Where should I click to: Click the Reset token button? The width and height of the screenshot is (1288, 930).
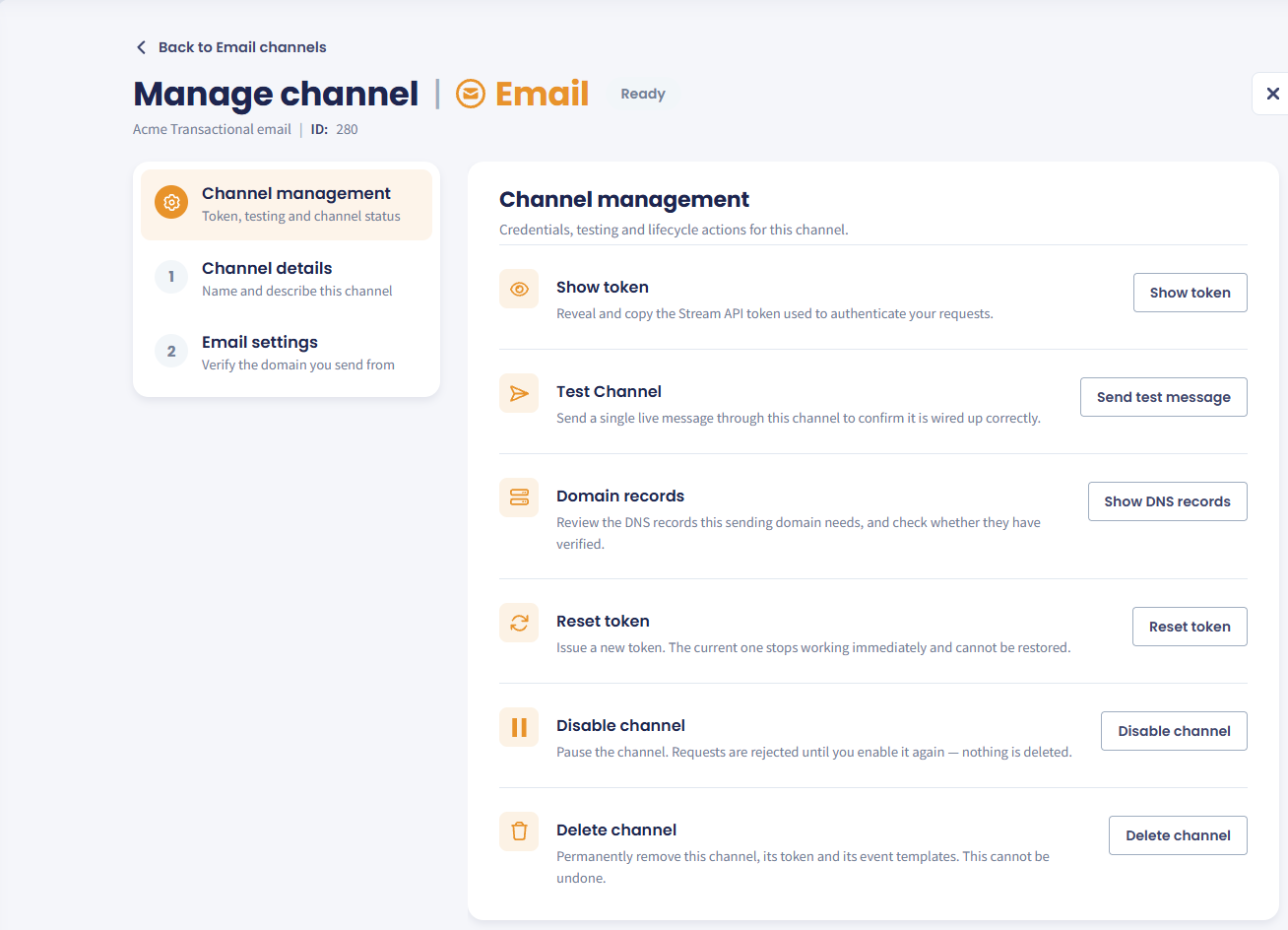coord(1190,627)
